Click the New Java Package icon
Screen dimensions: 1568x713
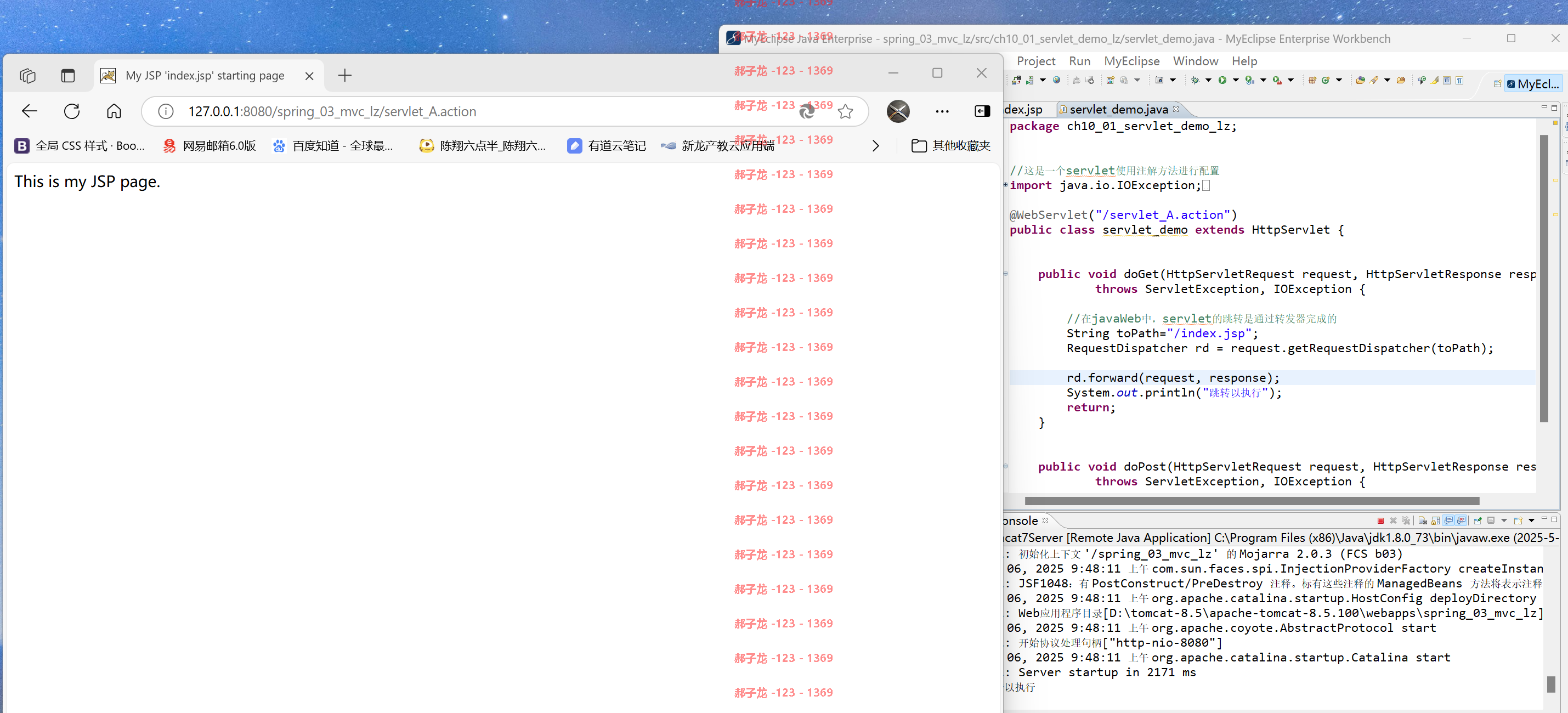1312,81
